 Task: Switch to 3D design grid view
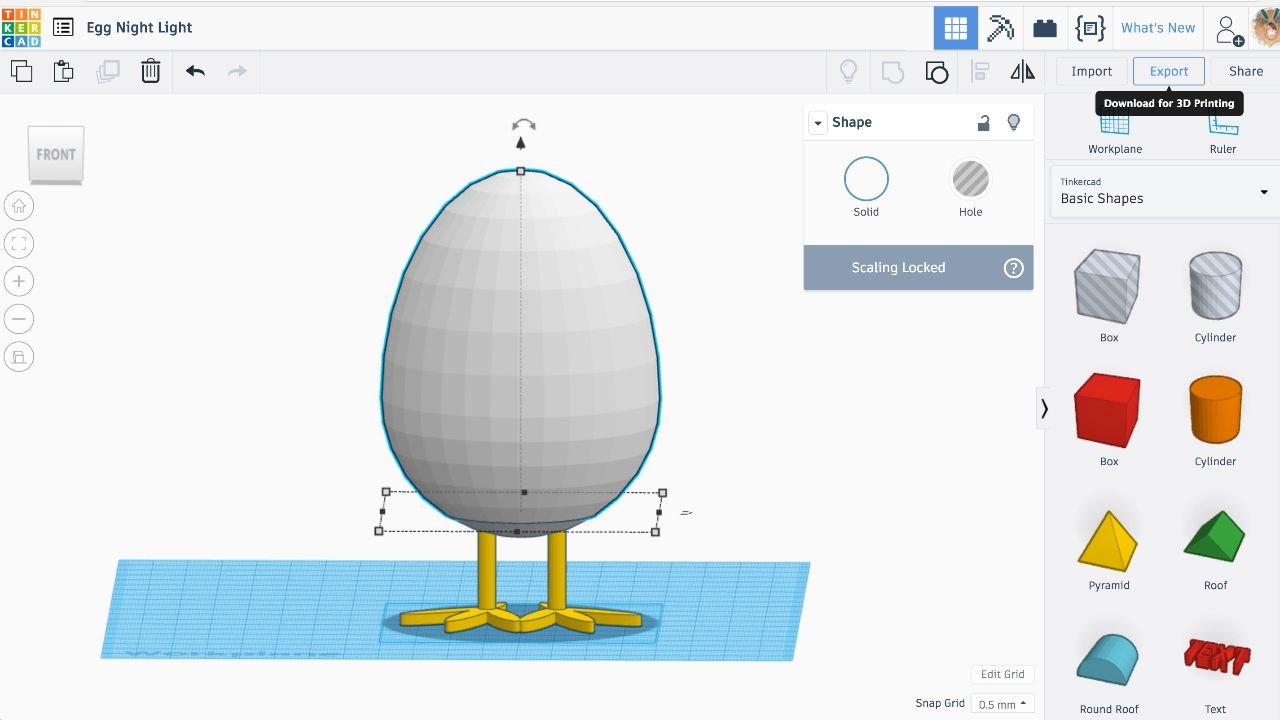pos(956,28)
